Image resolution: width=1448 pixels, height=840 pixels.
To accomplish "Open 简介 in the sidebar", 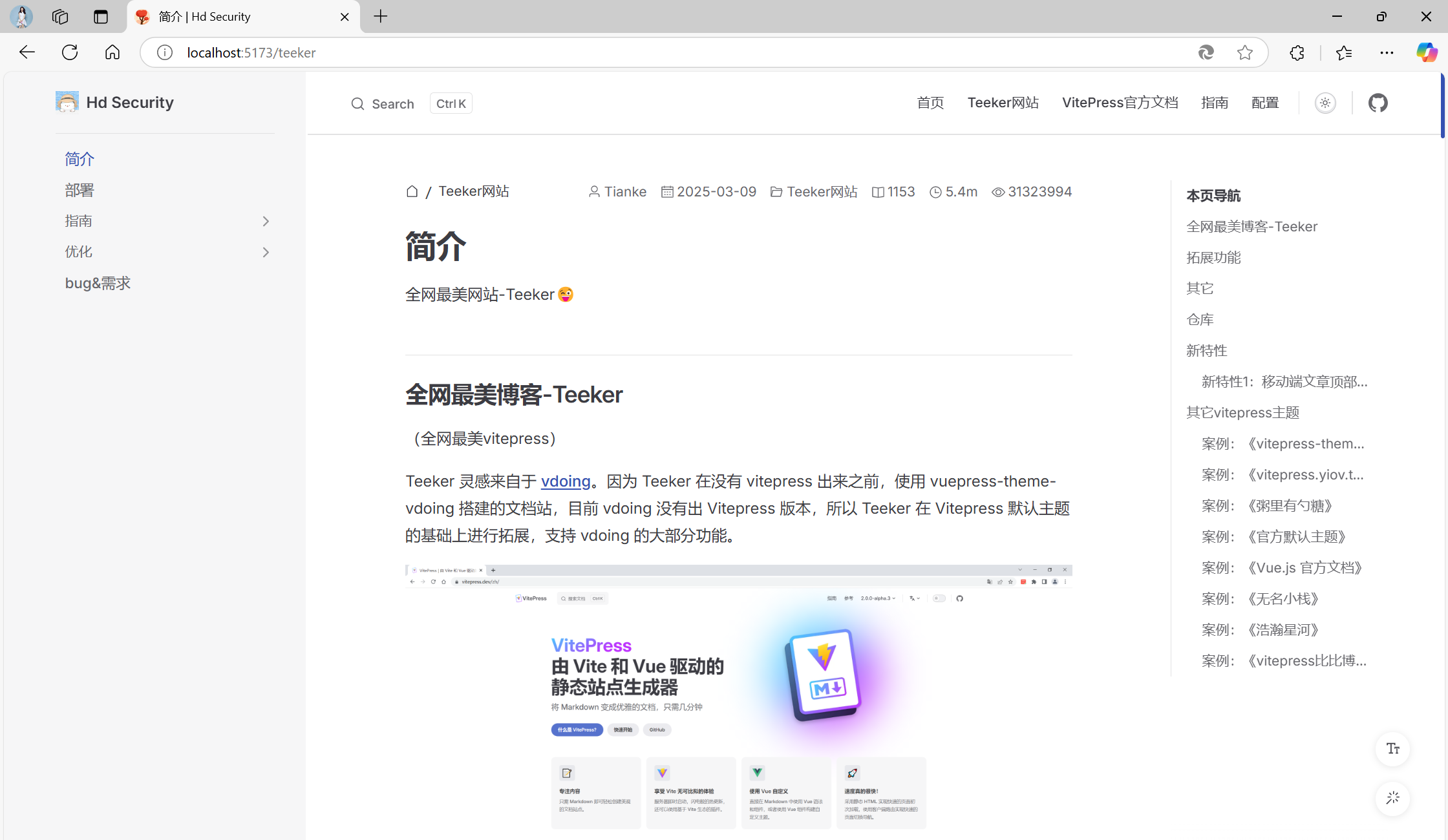I will pos(80,159).
